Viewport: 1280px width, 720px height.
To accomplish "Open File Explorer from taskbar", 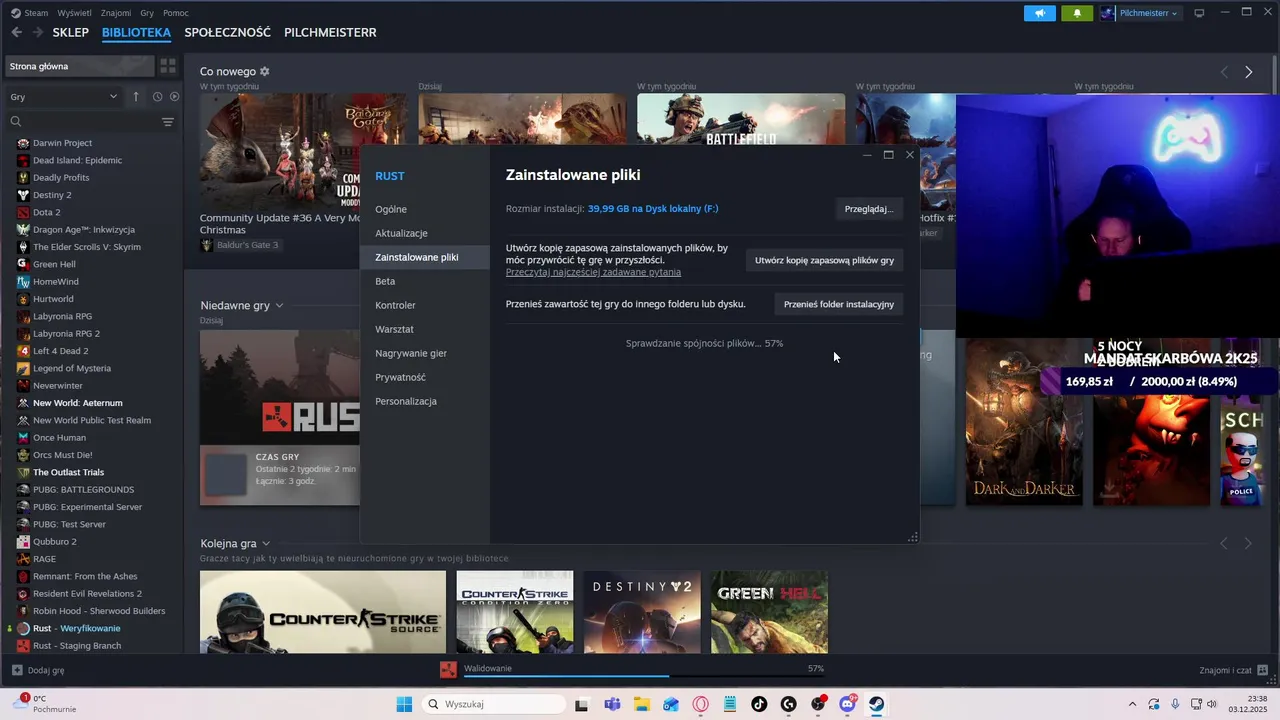I will [641, 704].
